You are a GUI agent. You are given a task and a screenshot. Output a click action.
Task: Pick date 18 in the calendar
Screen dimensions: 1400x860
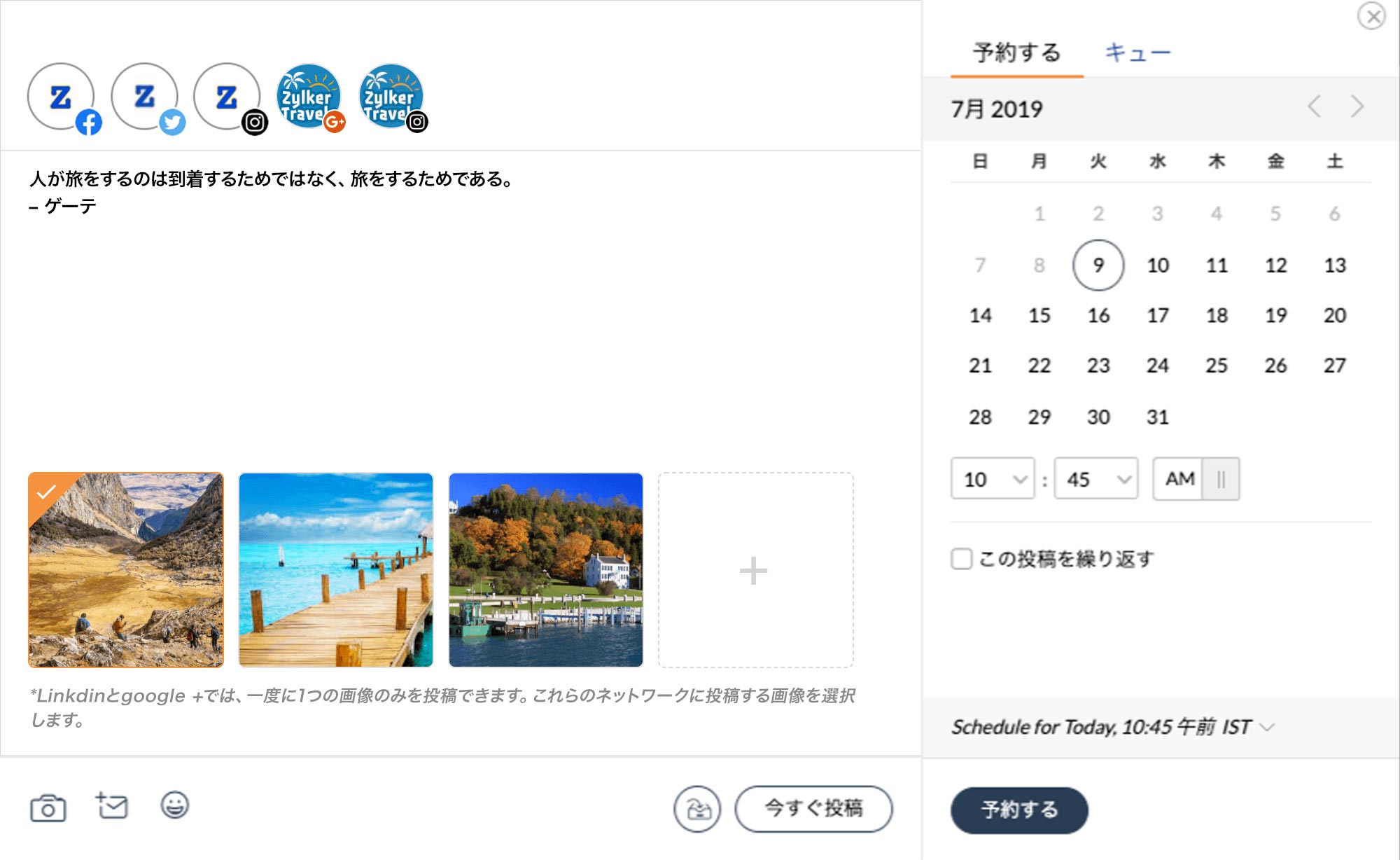coord(1217,316)
